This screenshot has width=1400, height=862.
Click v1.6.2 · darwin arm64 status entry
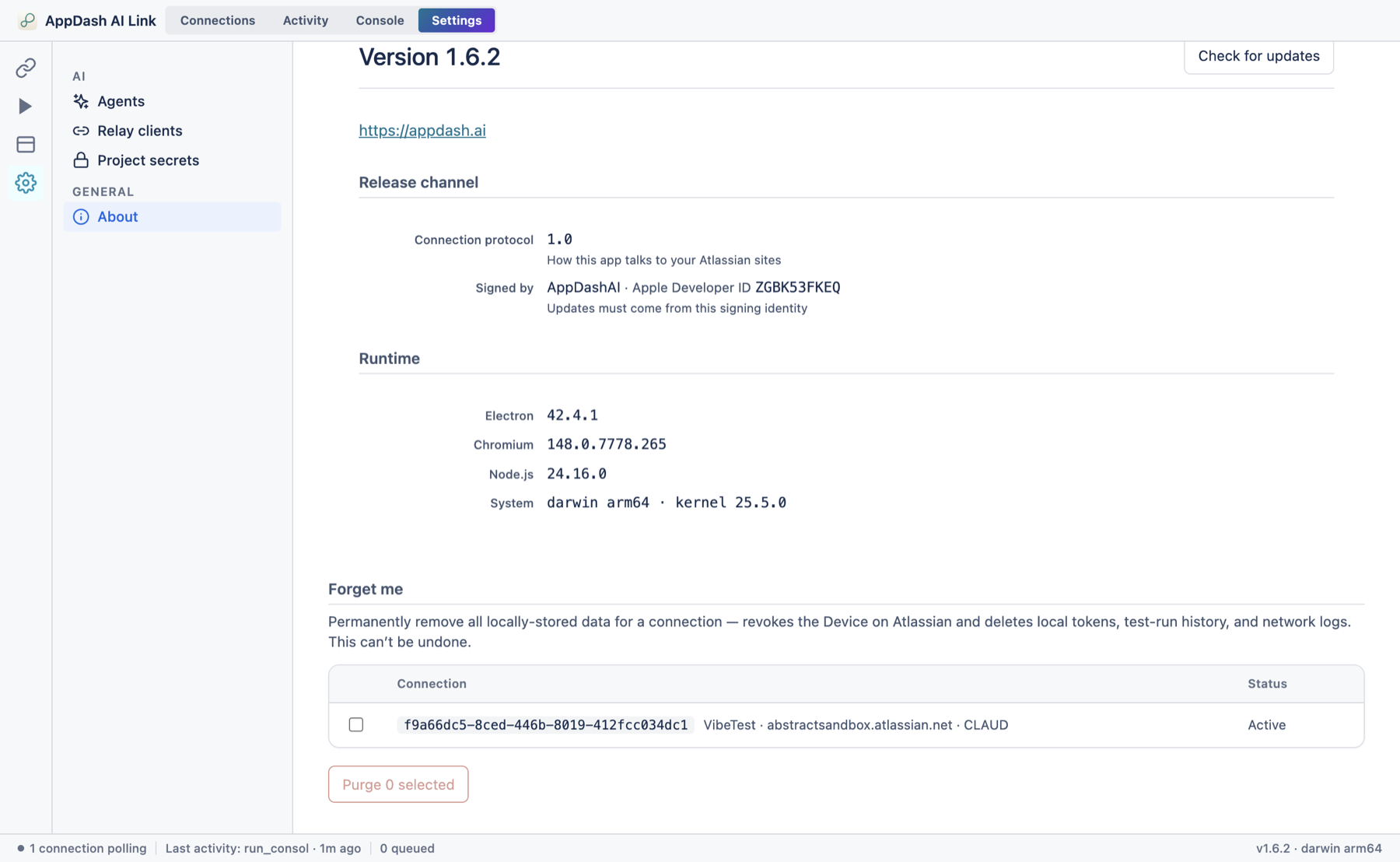(1319, 848)
